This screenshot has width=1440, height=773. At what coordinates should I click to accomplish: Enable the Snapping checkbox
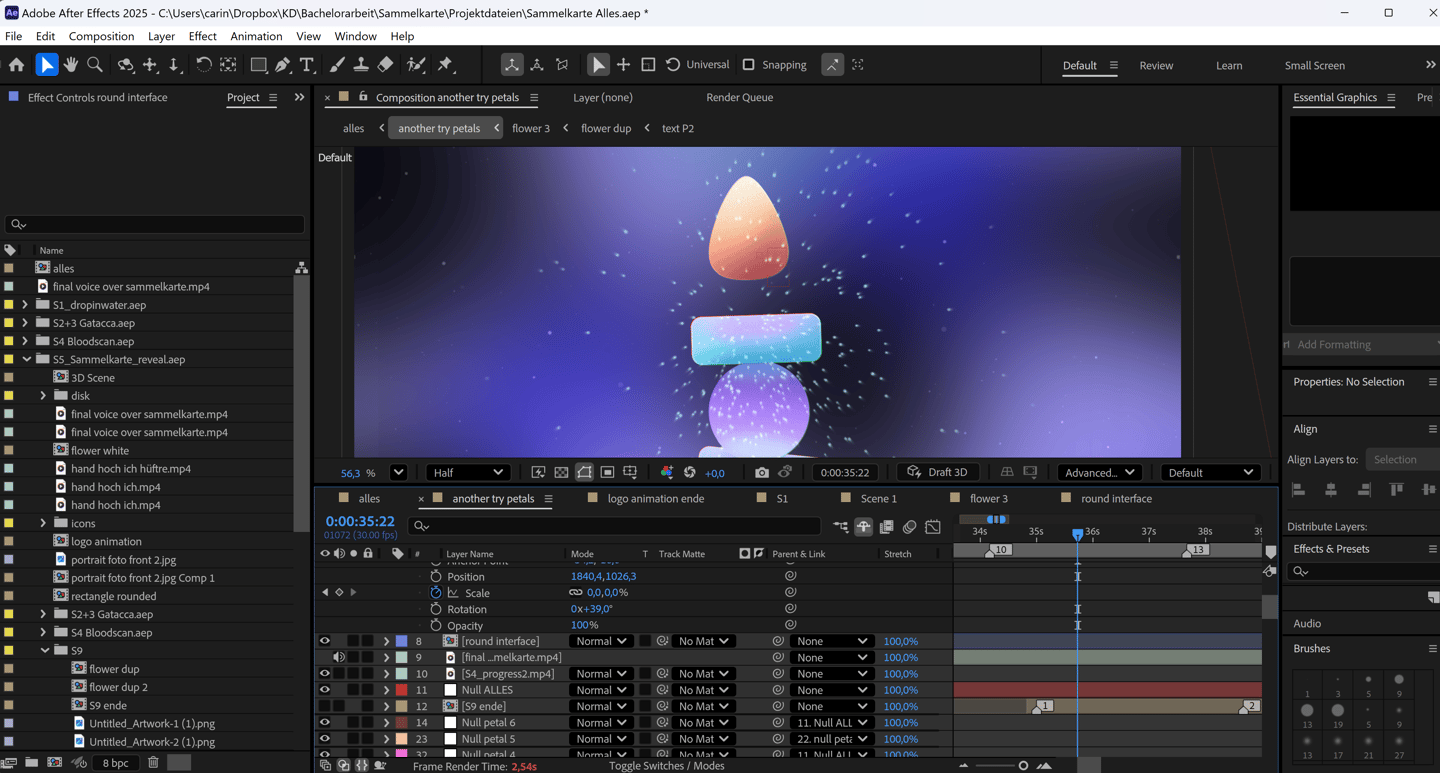click(x=748, y=65)
